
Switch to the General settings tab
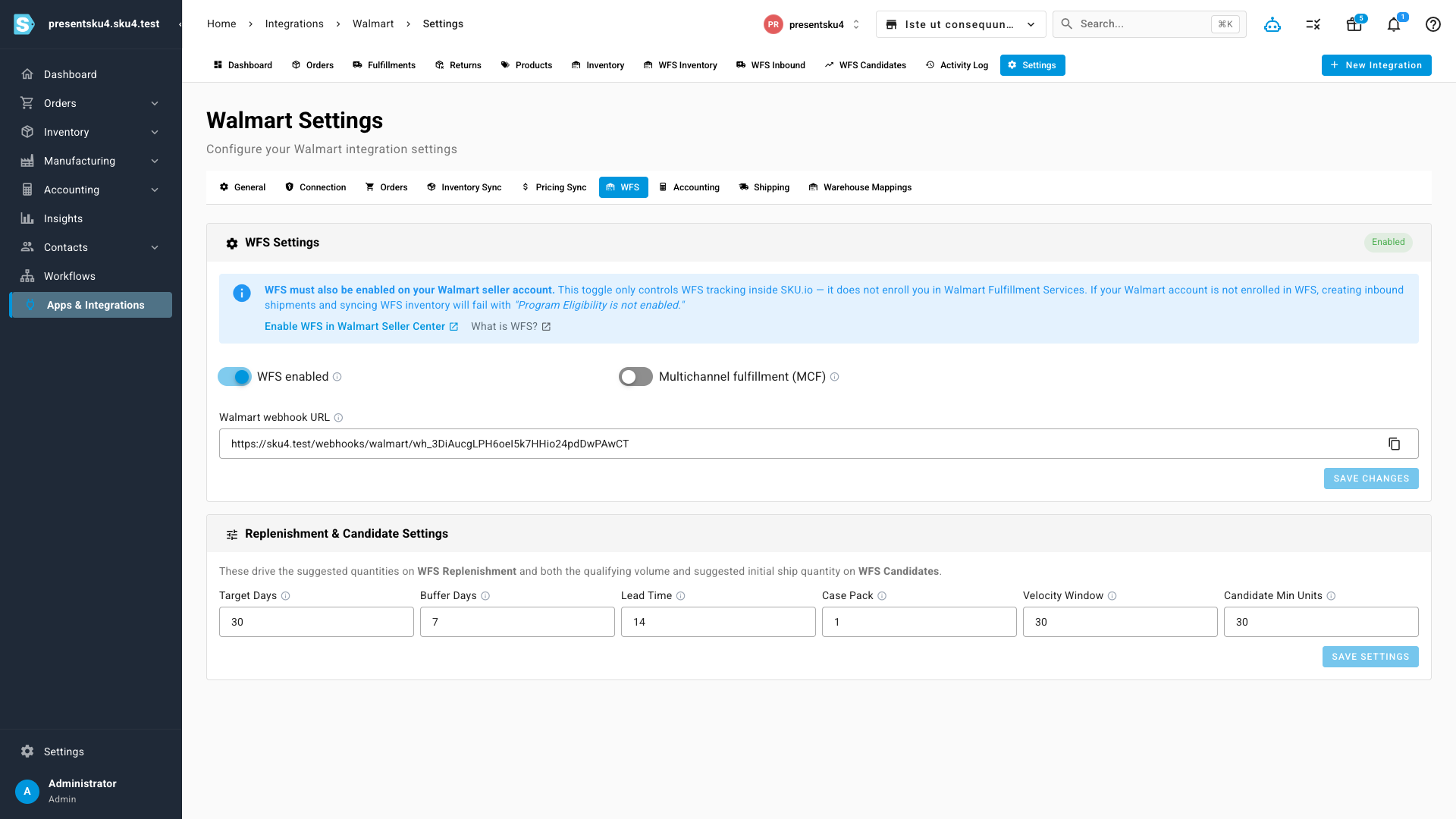click(243, 187)
